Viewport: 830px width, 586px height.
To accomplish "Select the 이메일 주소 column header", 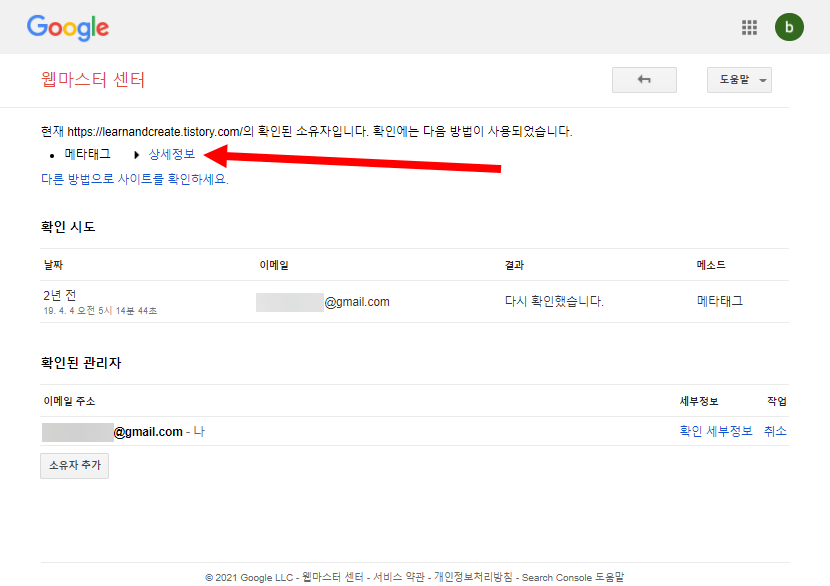I will click(69, 401).
